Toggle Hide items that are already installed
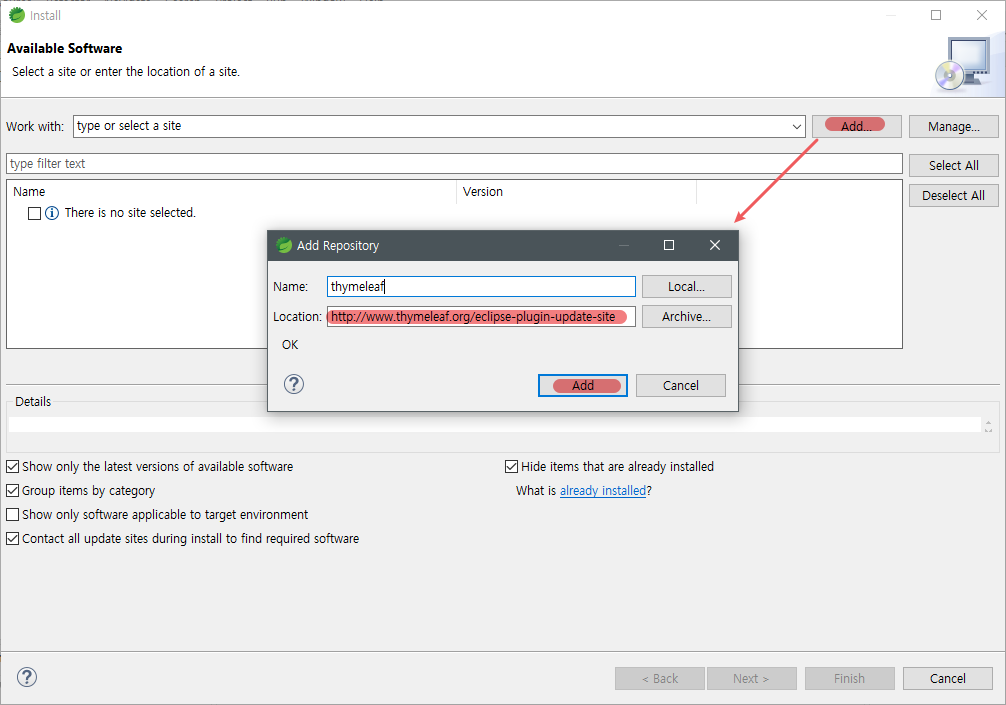Screen dimensions: 1006x705 pyautogui.click(x=511, y=467)
